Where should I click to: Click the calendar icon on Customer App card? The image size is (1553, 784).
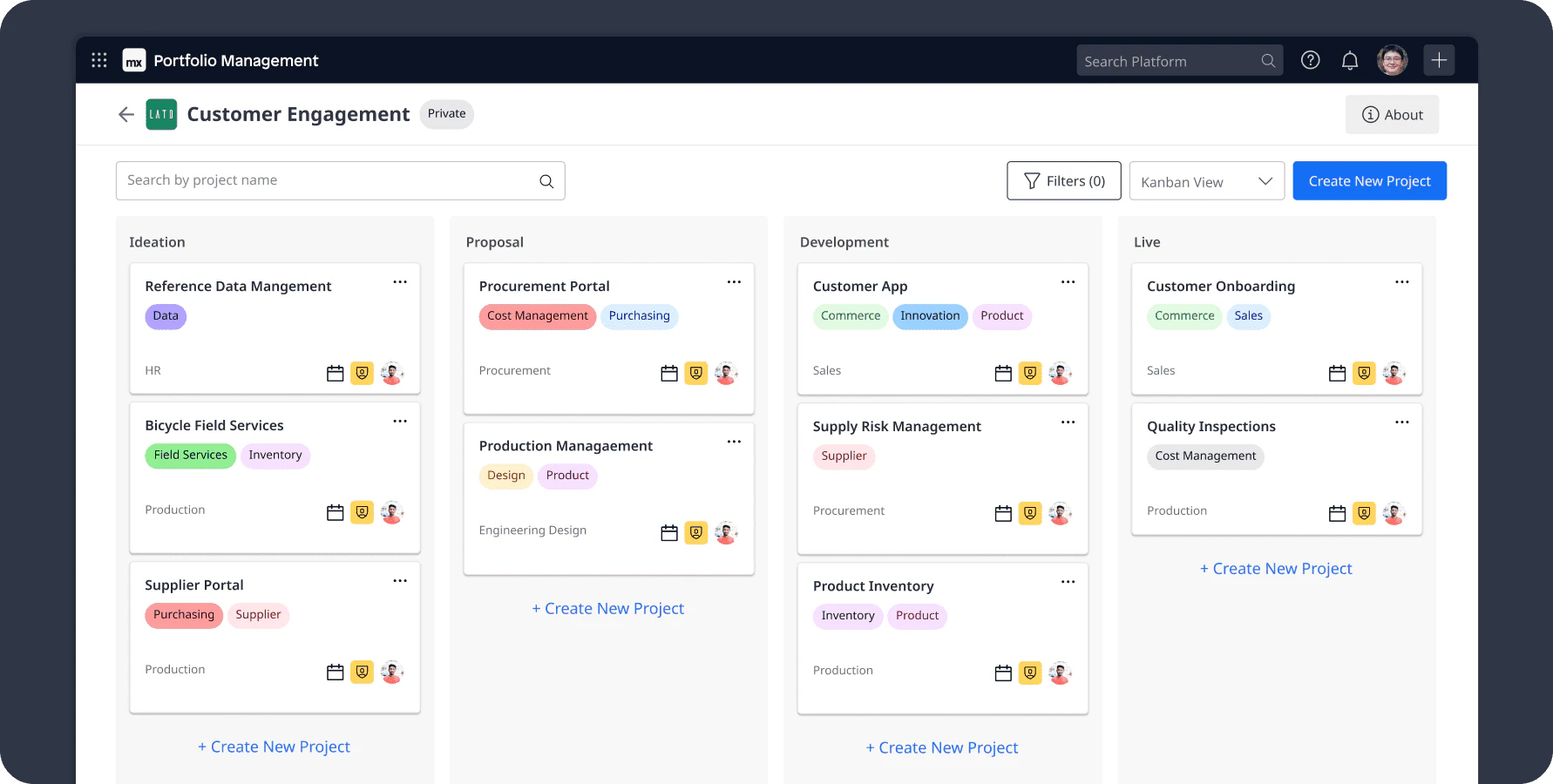tap(1001, 372)
